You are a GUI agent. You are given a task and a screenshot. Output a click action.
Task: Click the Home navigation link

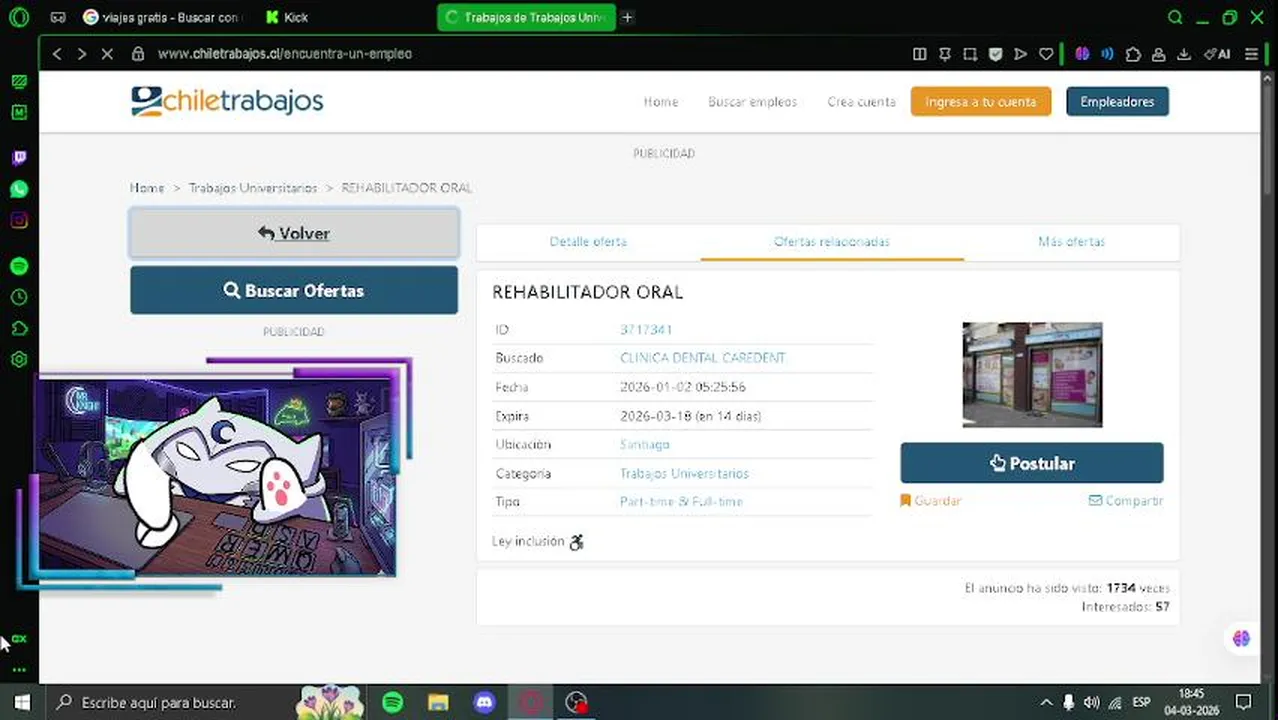661,102
